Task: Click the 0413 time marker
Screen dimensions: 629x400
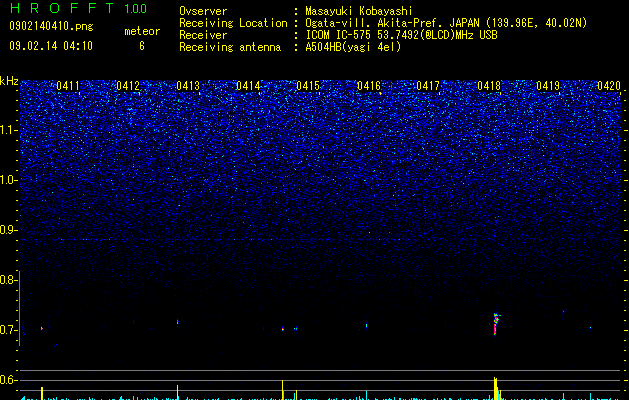Action: pyautogui.click(x=188, y=86)
